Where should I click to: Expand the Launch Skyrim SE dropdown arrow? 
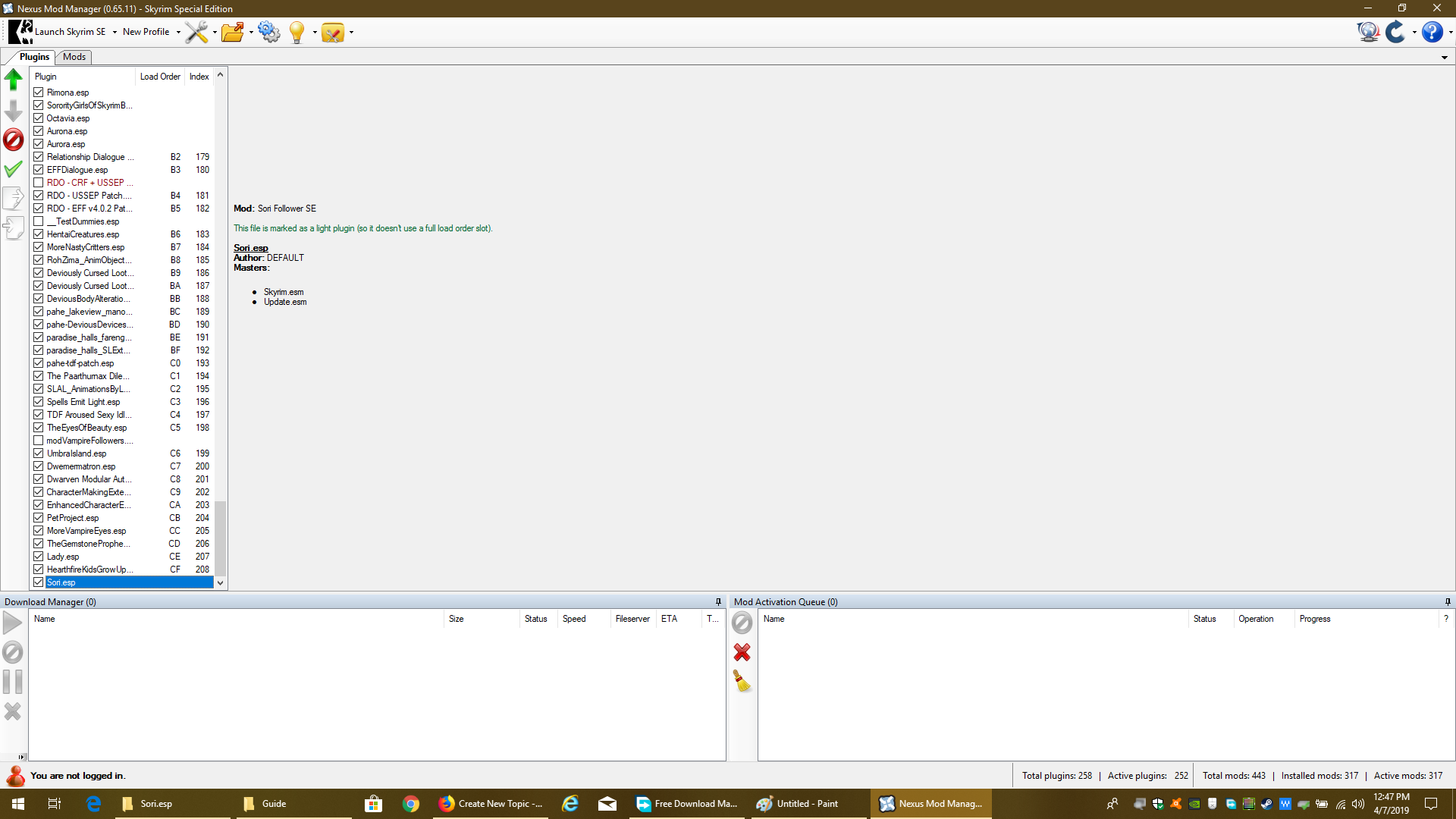[115, 33]
